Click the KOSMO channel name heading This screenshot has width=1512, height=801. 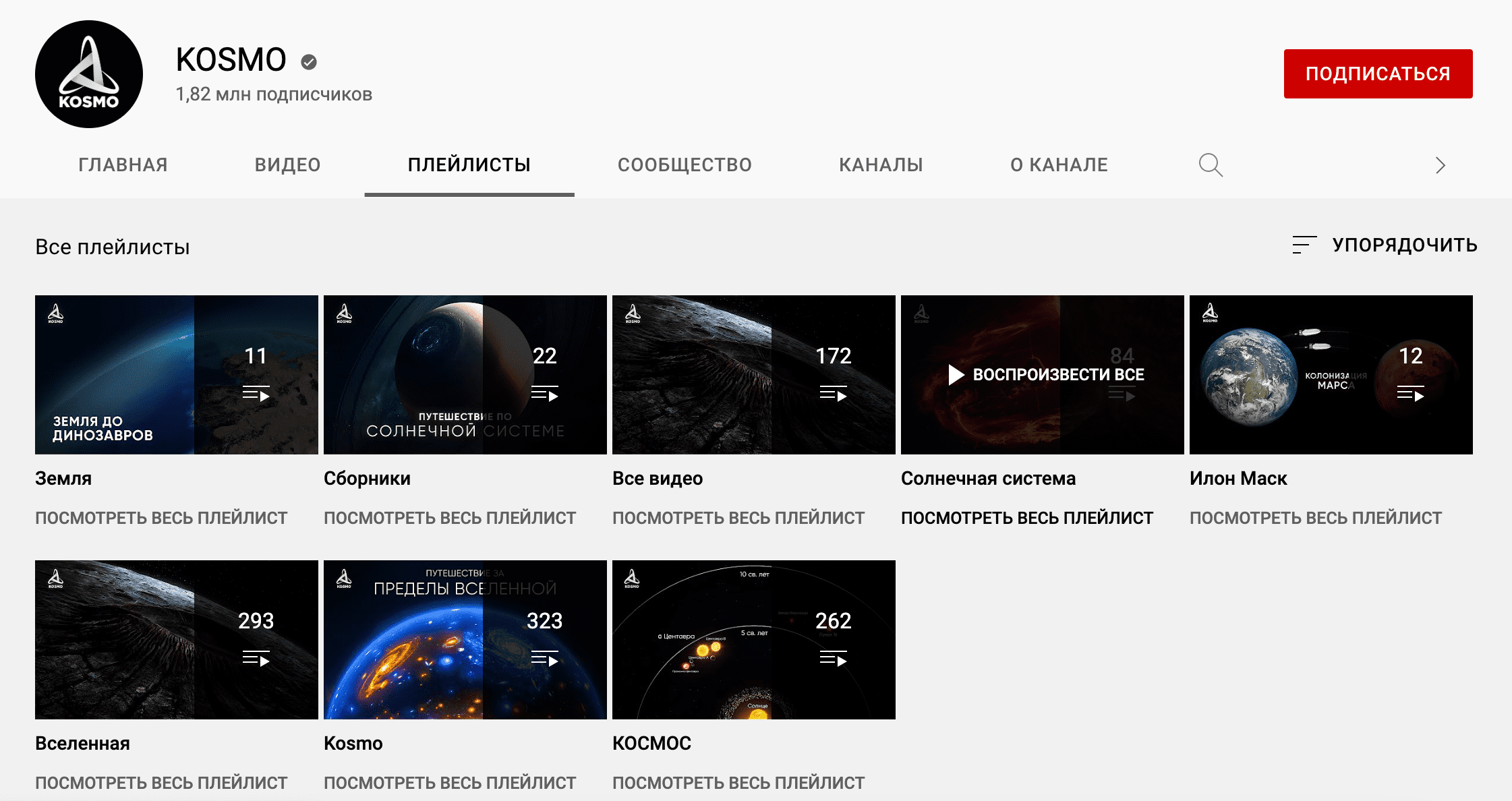(x=231, y=60)
